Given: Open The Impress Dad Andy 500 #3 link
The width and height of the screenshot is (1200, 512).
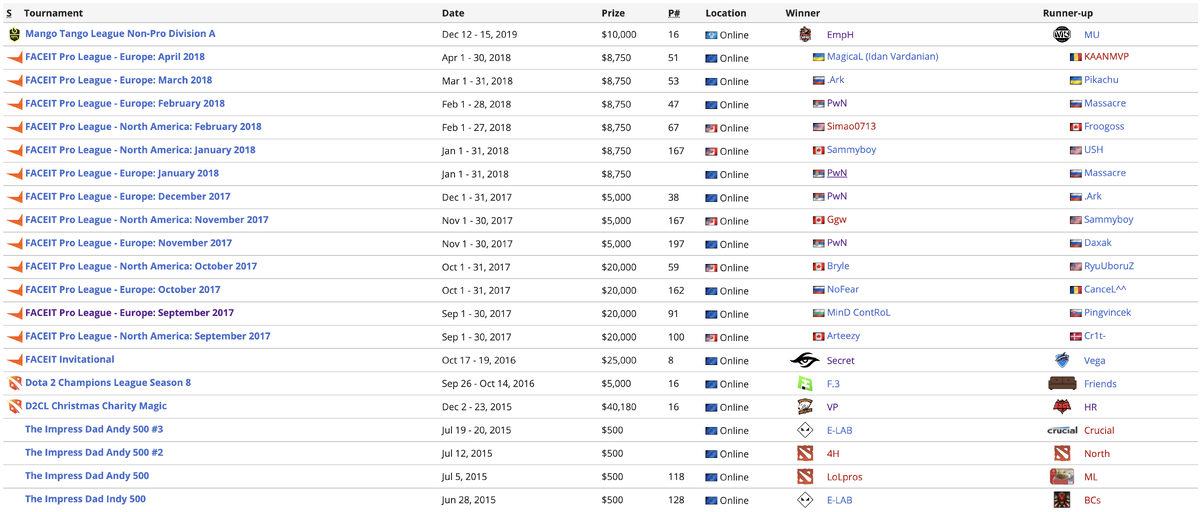Looking at the screenshot, I should click(x=94, y=430).
